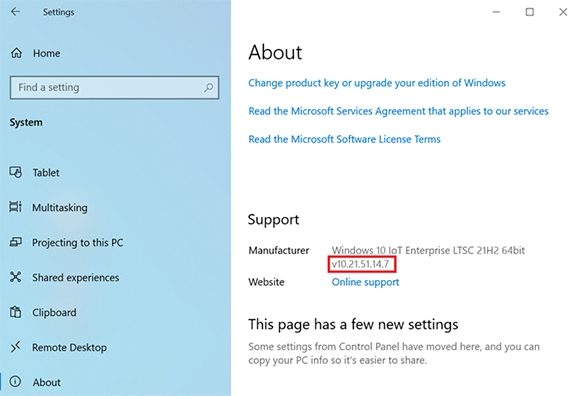The width and height of the screenshot is (580, 396).
Task: Open the Online support link
Action: click(x=365, y=282)
